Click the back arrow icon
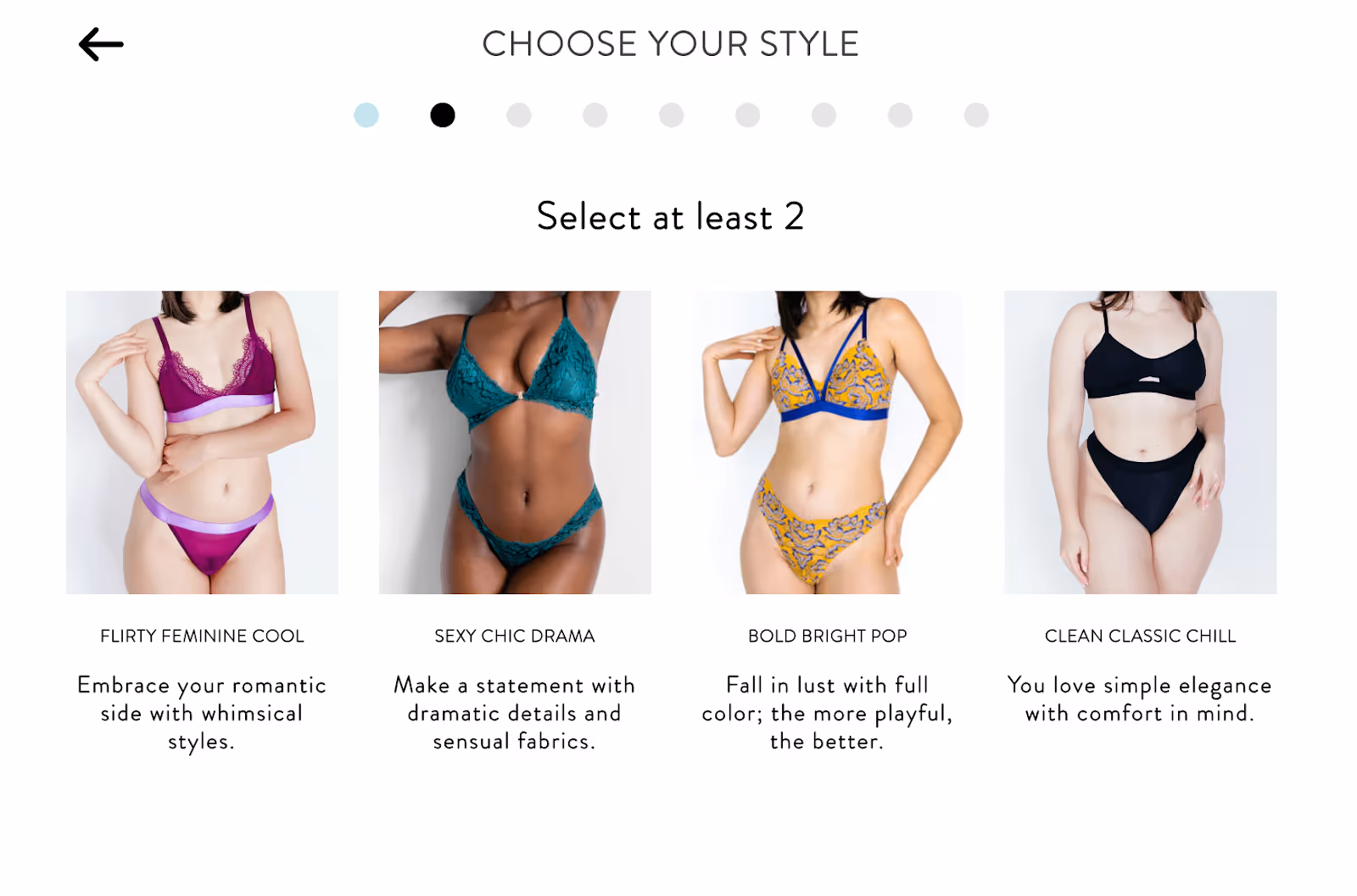Image resolution: width=1357 pixels, height=896 pixels. [101, 44]
